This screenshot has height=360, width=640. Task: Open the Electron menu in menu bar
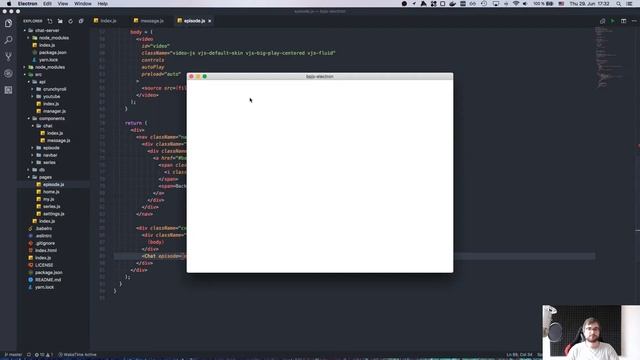27,4
